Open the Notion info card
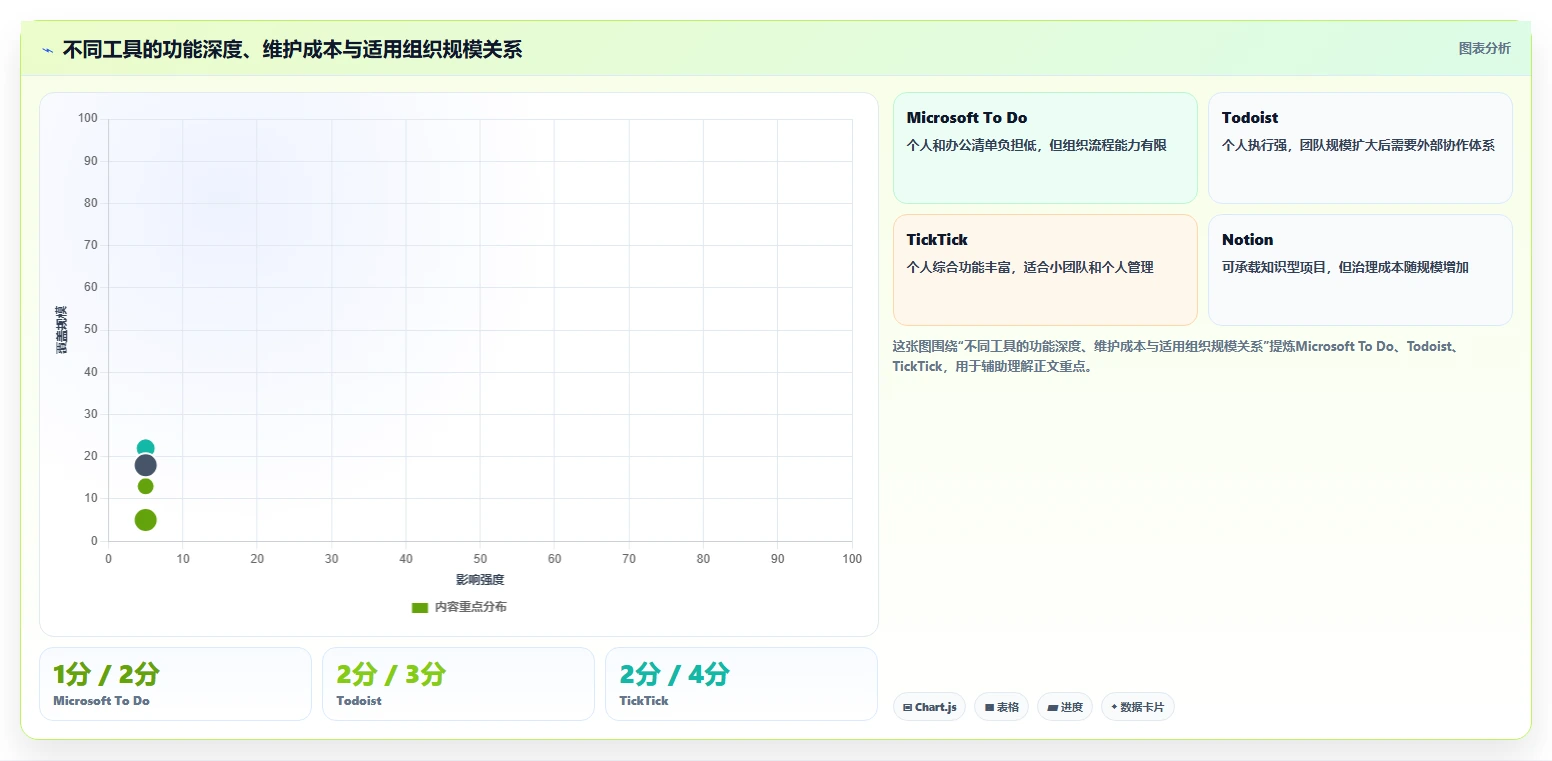1552x761 pixels. [1360, 270]
